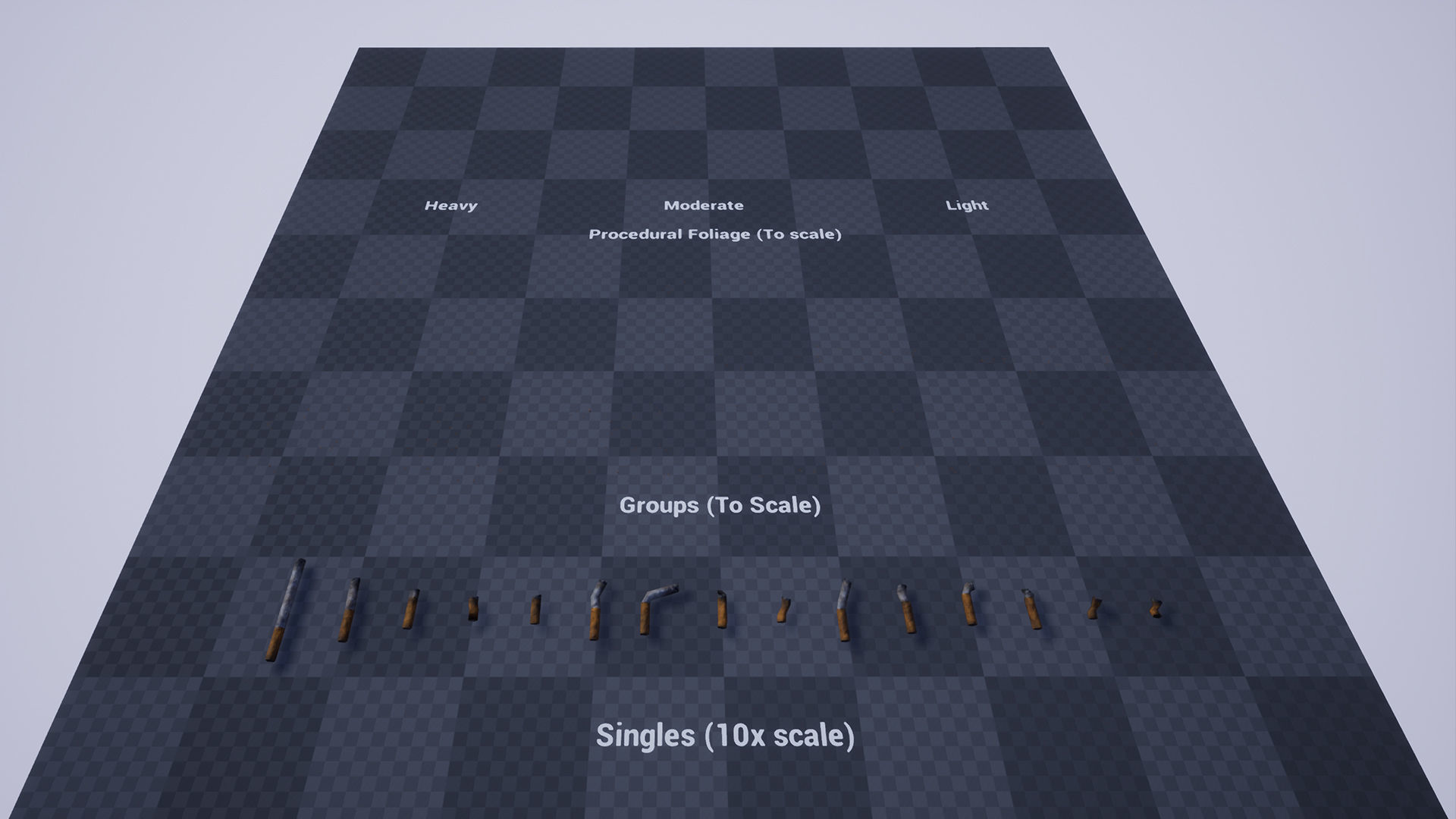Select the fifth small filter butt

tap(535, 610)
